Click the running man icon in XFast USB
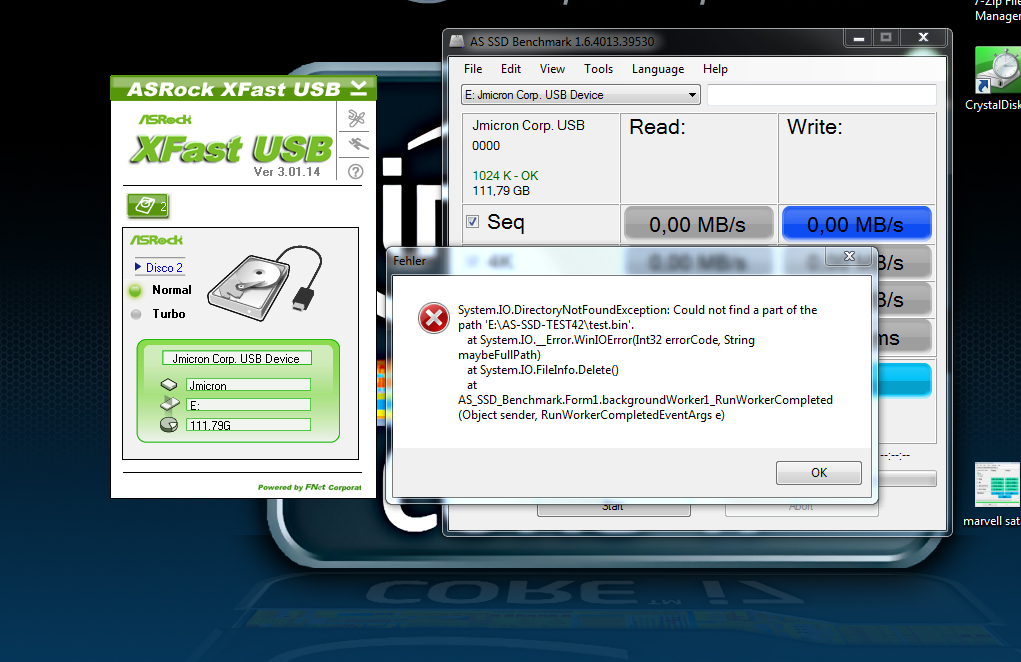 pos(356,145)
